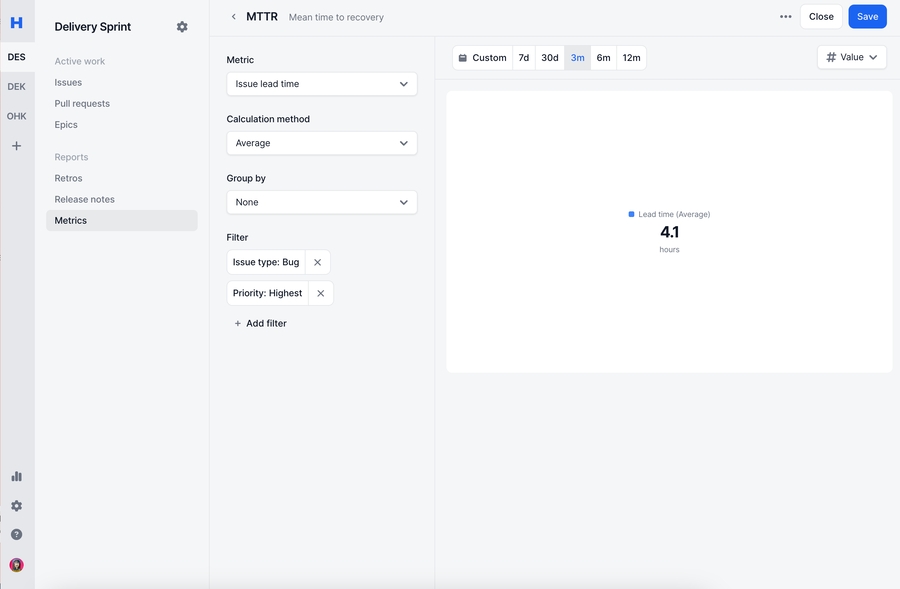
Task: Open project settings gear beside Delivery Sprint
Action: 182,27
